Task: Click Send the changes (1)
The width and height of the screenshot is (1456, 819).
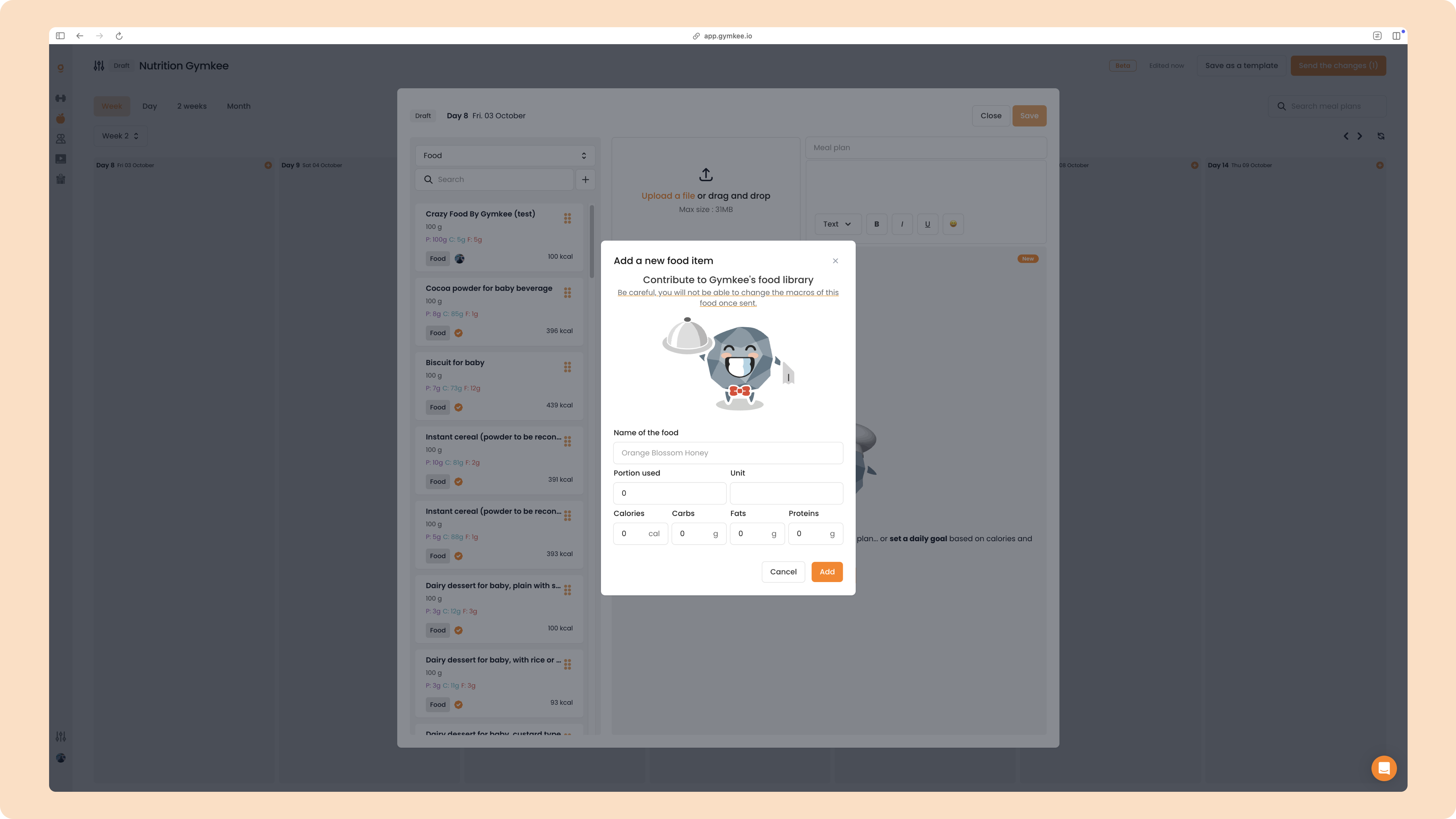Action: click(1338, 66)
